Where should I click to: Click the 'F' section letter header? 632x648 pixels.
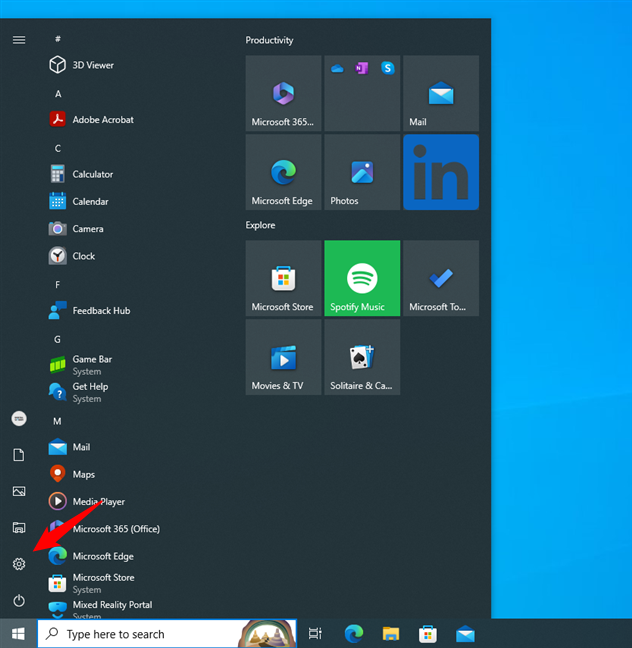click(x=57, y=284)
